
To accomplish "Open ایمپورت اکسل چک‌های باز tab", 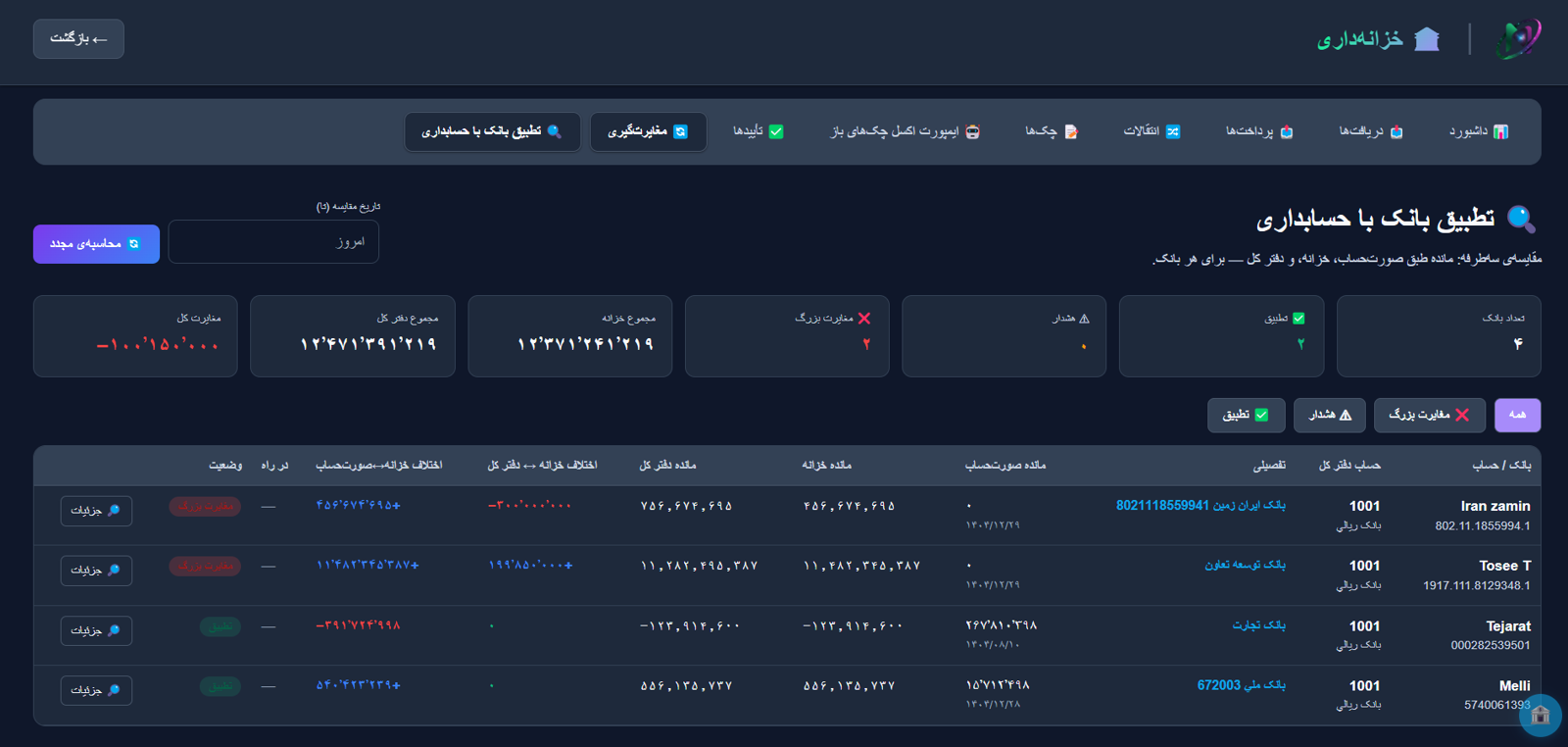I will click(x=906, y=131).
